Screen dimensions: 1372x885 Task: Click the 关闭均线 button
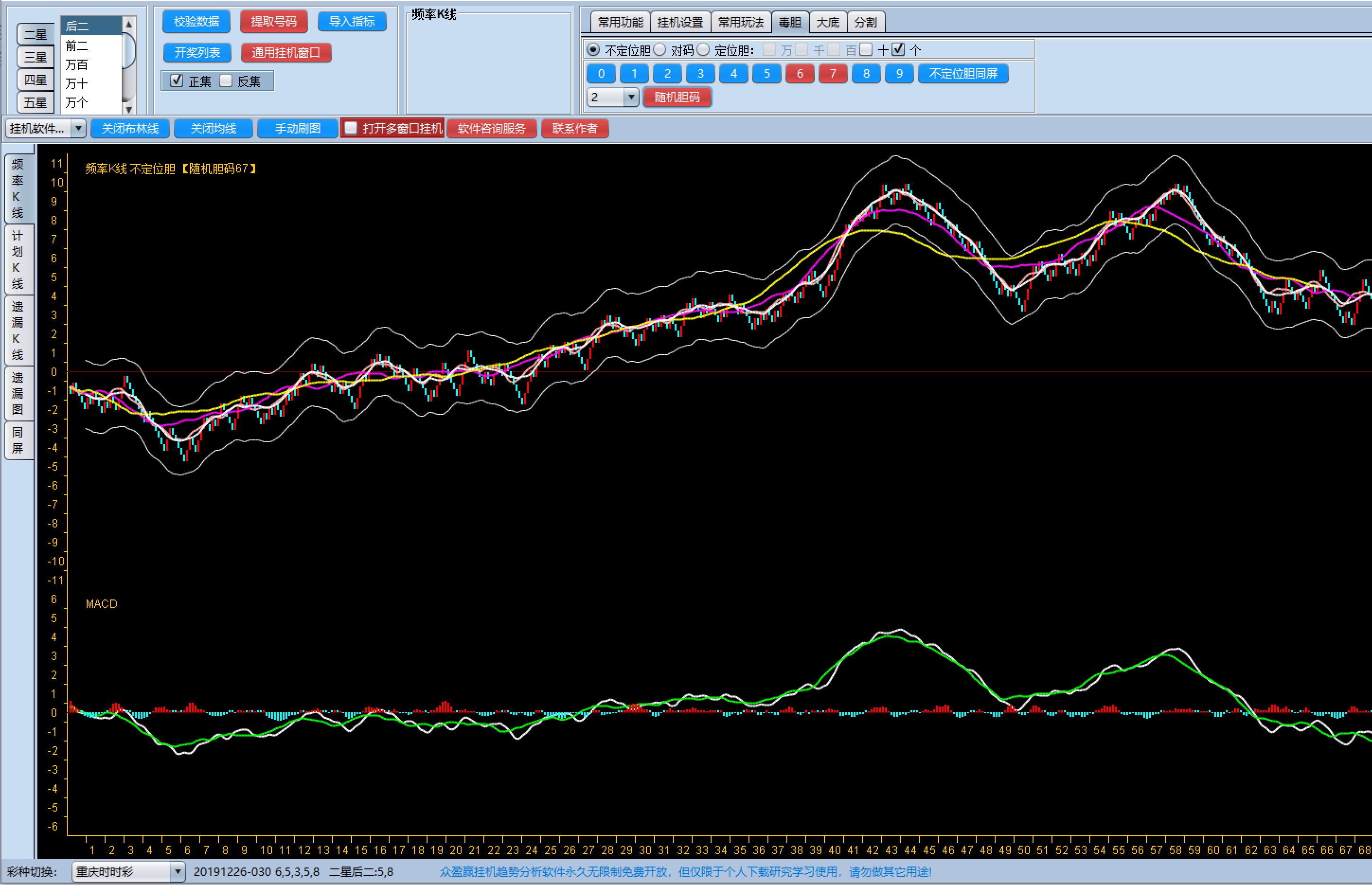pyautogui.click(x=213, y=128)
